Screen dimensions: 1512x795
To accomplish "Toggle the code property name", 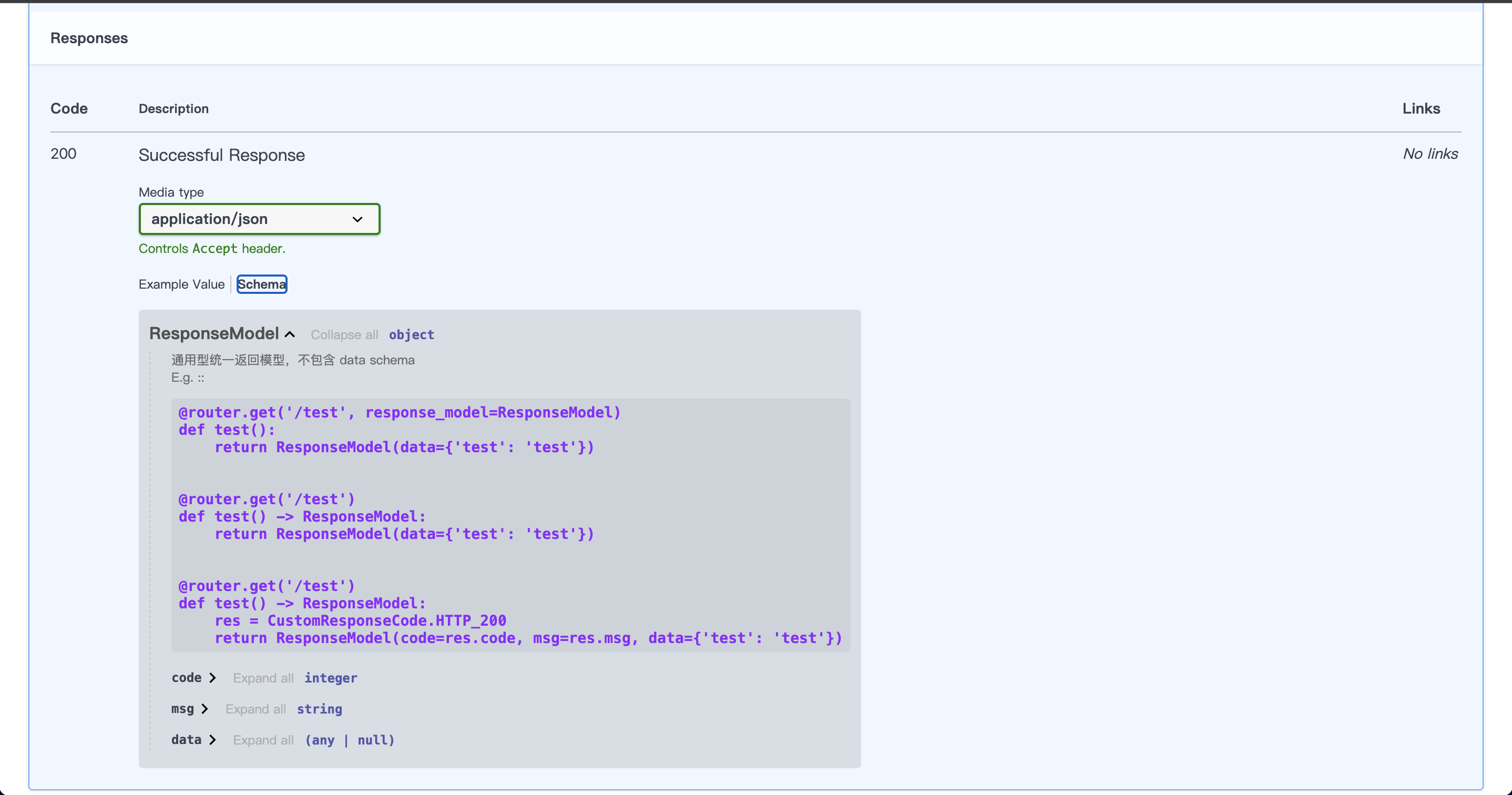I will coord(186,678).
